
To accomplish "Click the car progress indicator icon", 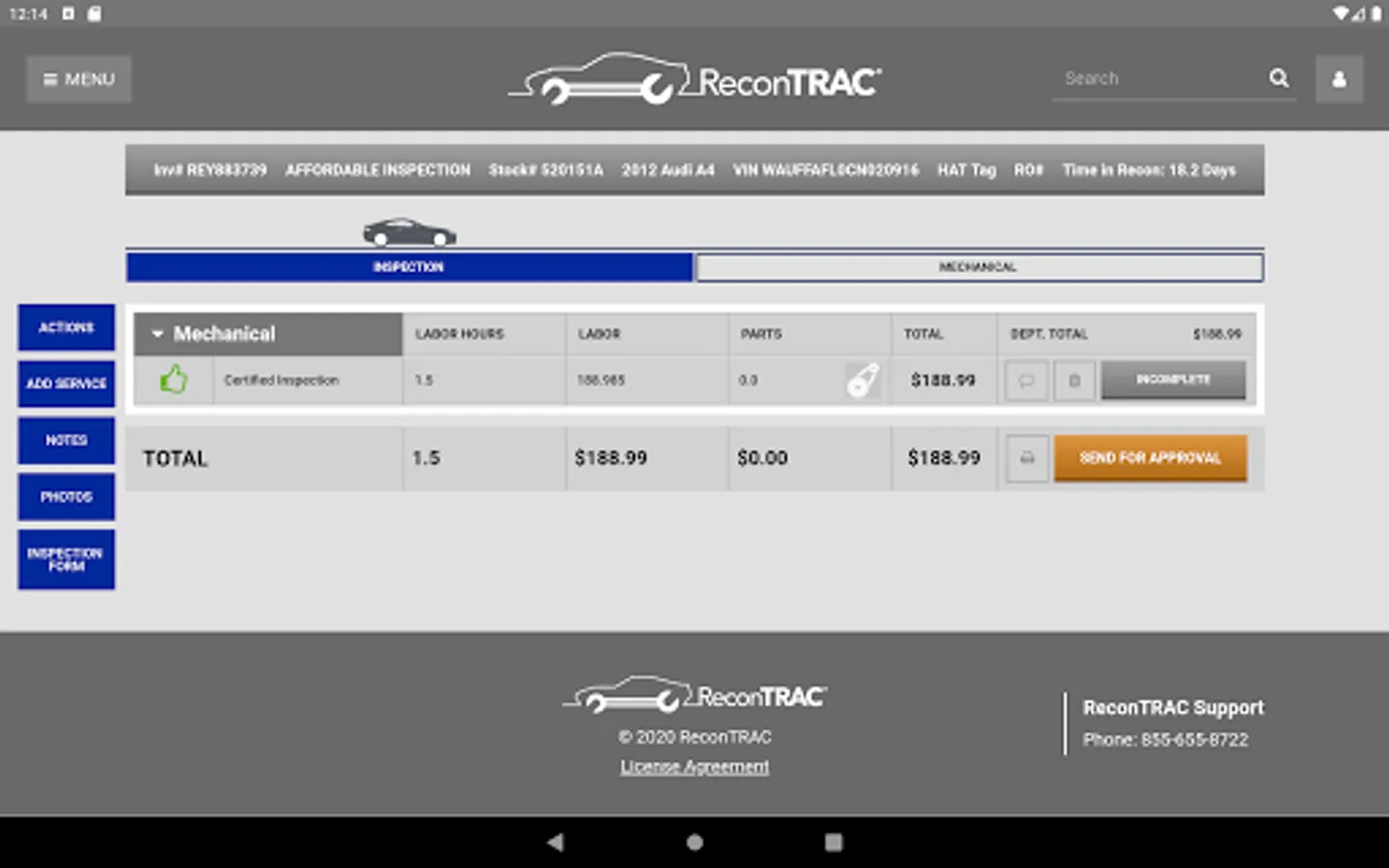I will point(409,232).
